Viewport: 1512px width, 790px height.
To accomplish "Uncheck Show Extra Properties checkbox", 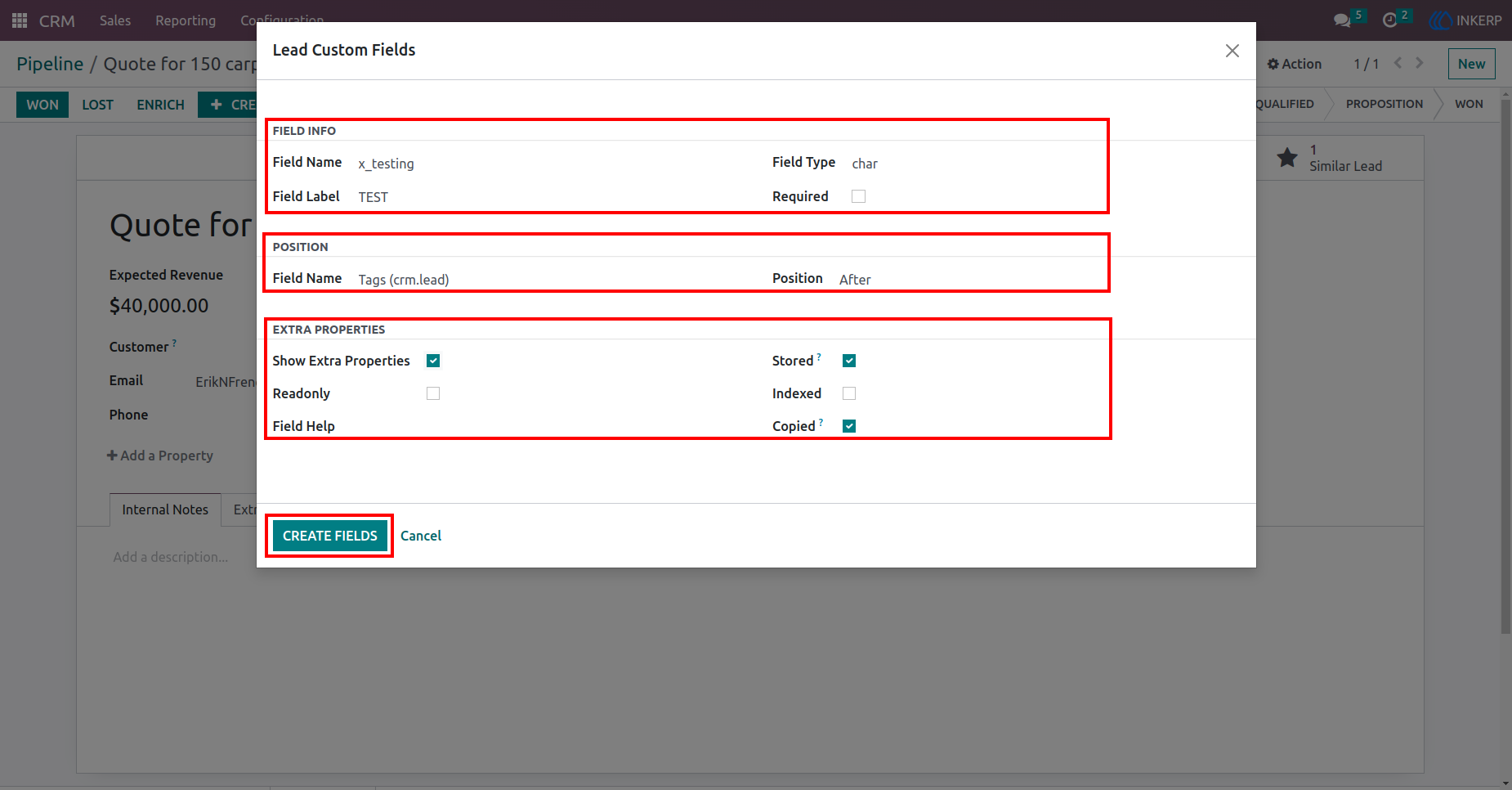I will [x=433, y=361].
